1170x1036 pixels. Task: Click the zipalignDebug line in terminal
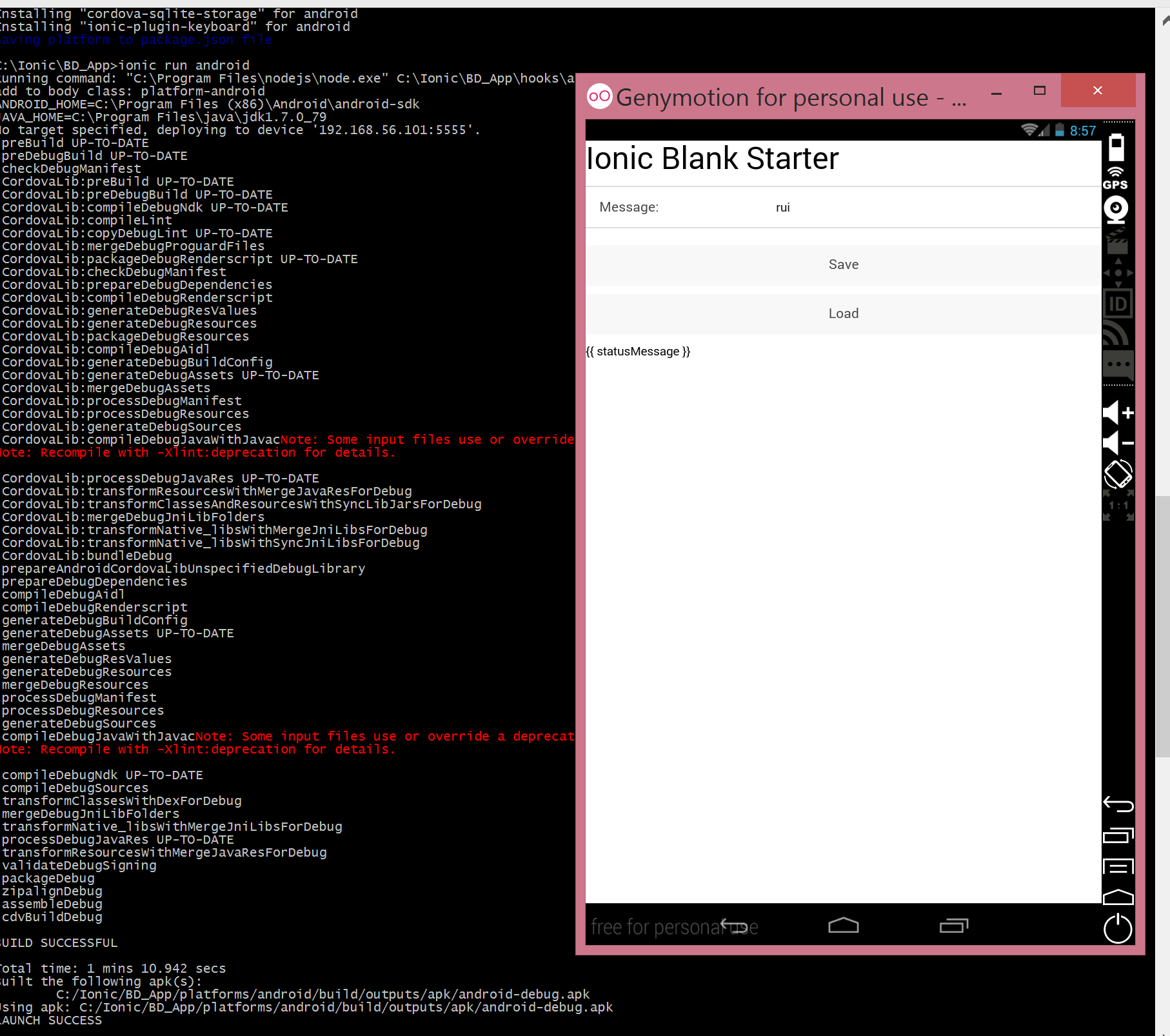click(x=52, y=891)
